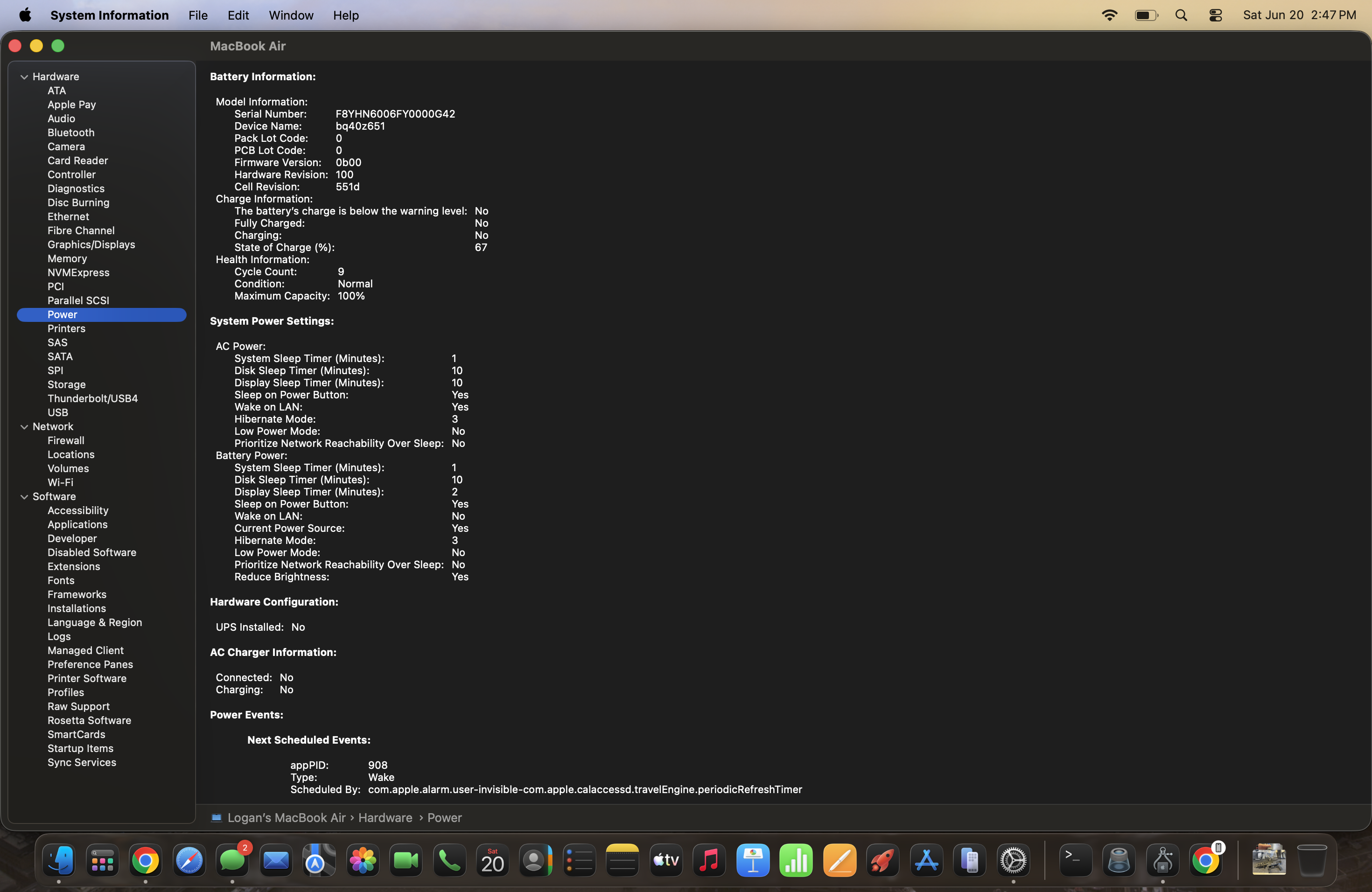Click Logan's MacBook Air in path bar
This screenshot has height=892, width=1372.
(287, 818)
